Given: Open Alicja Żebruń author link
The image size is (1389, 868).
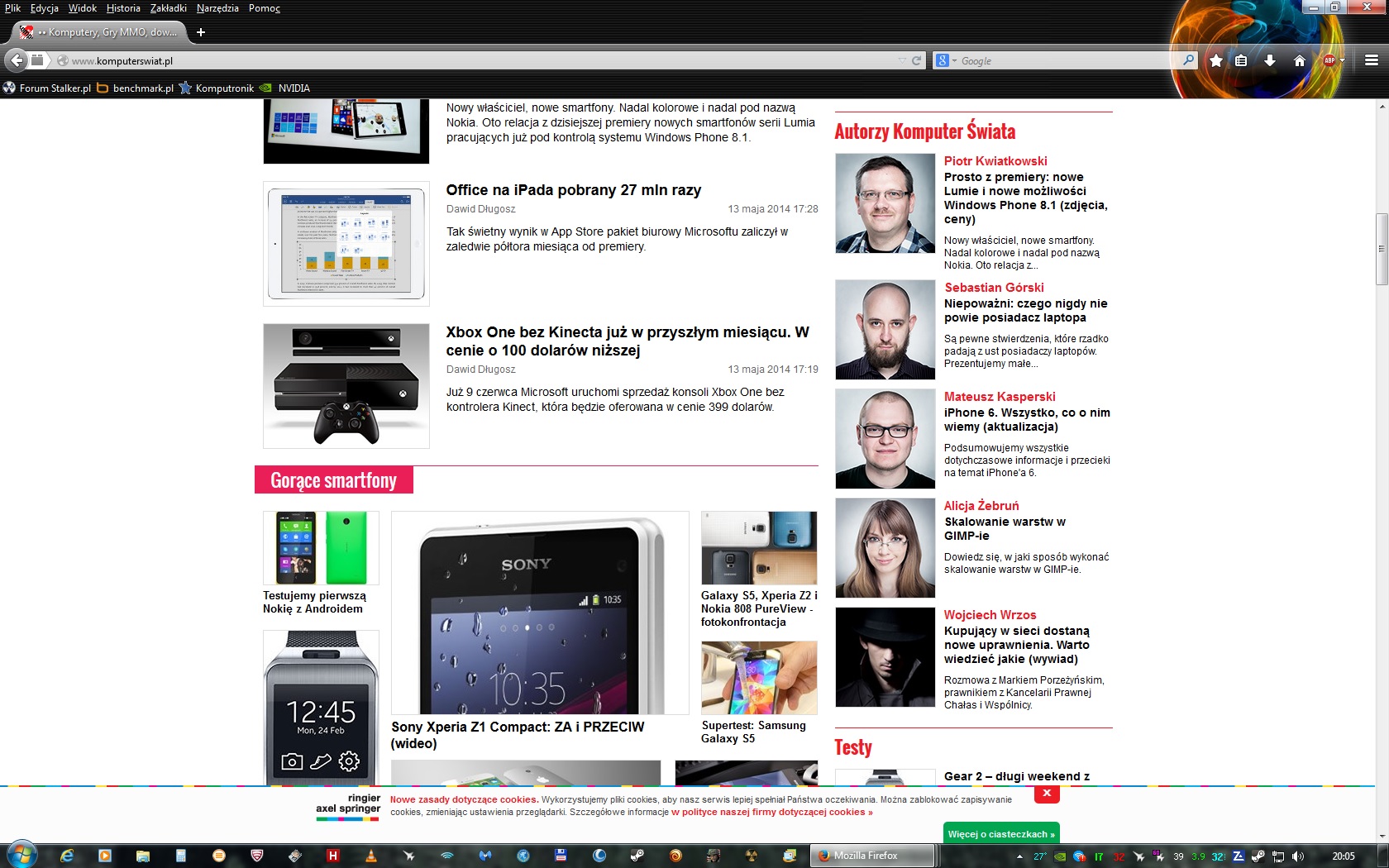Looking at the screenshot, I should coord(981,506).
